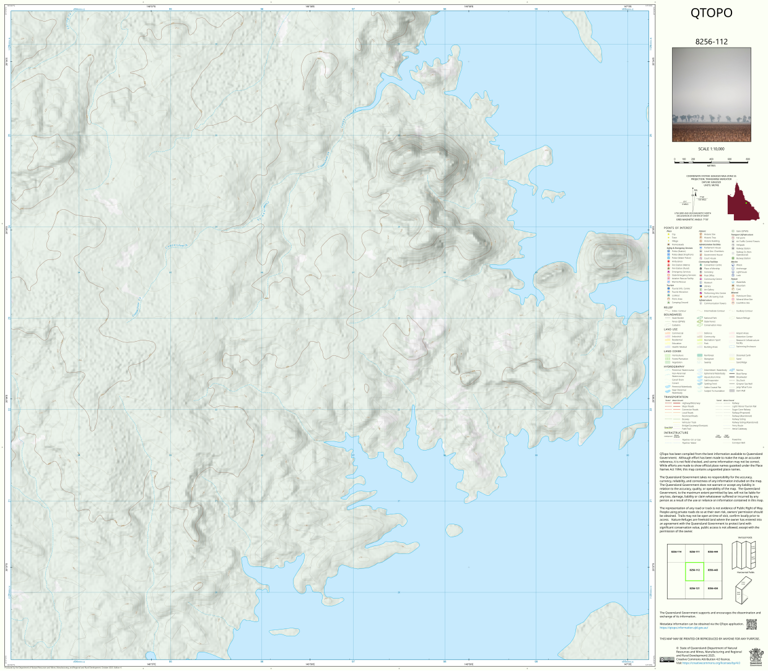Viewport: 768px width, 671px height.
Task: Click the maroon Queensland locator map
Action: [x=743, y=201]
